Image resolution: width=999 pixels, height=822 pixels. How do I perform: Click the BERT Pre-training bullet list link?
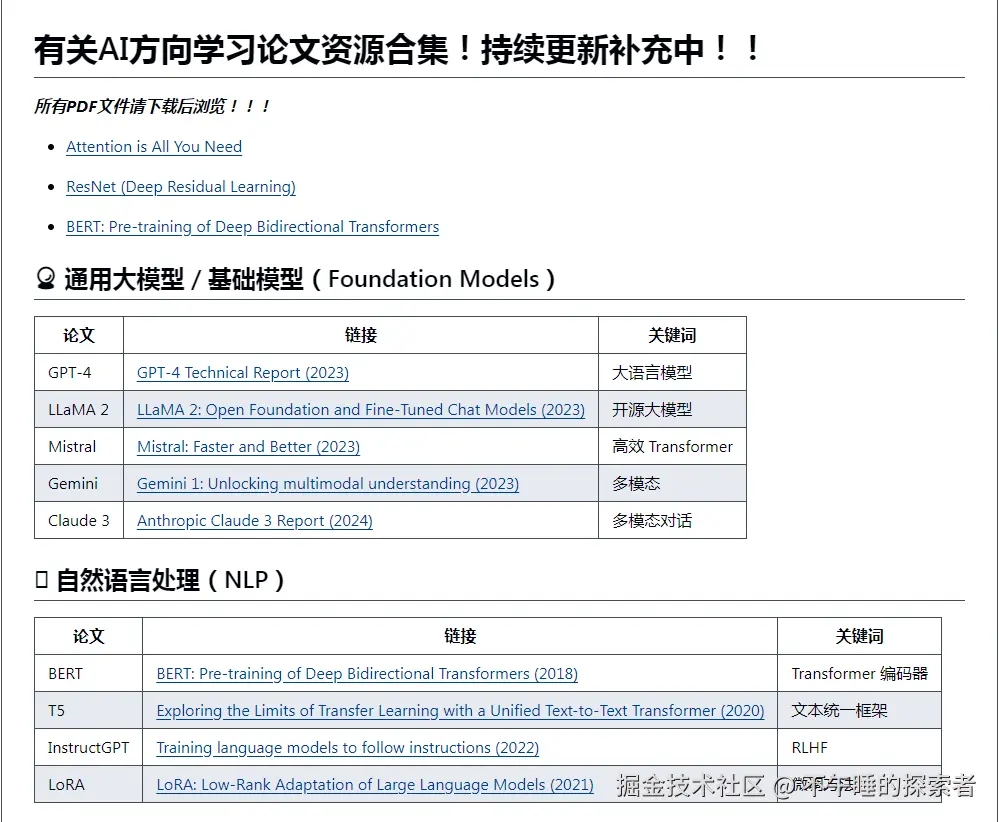[252, 227]
